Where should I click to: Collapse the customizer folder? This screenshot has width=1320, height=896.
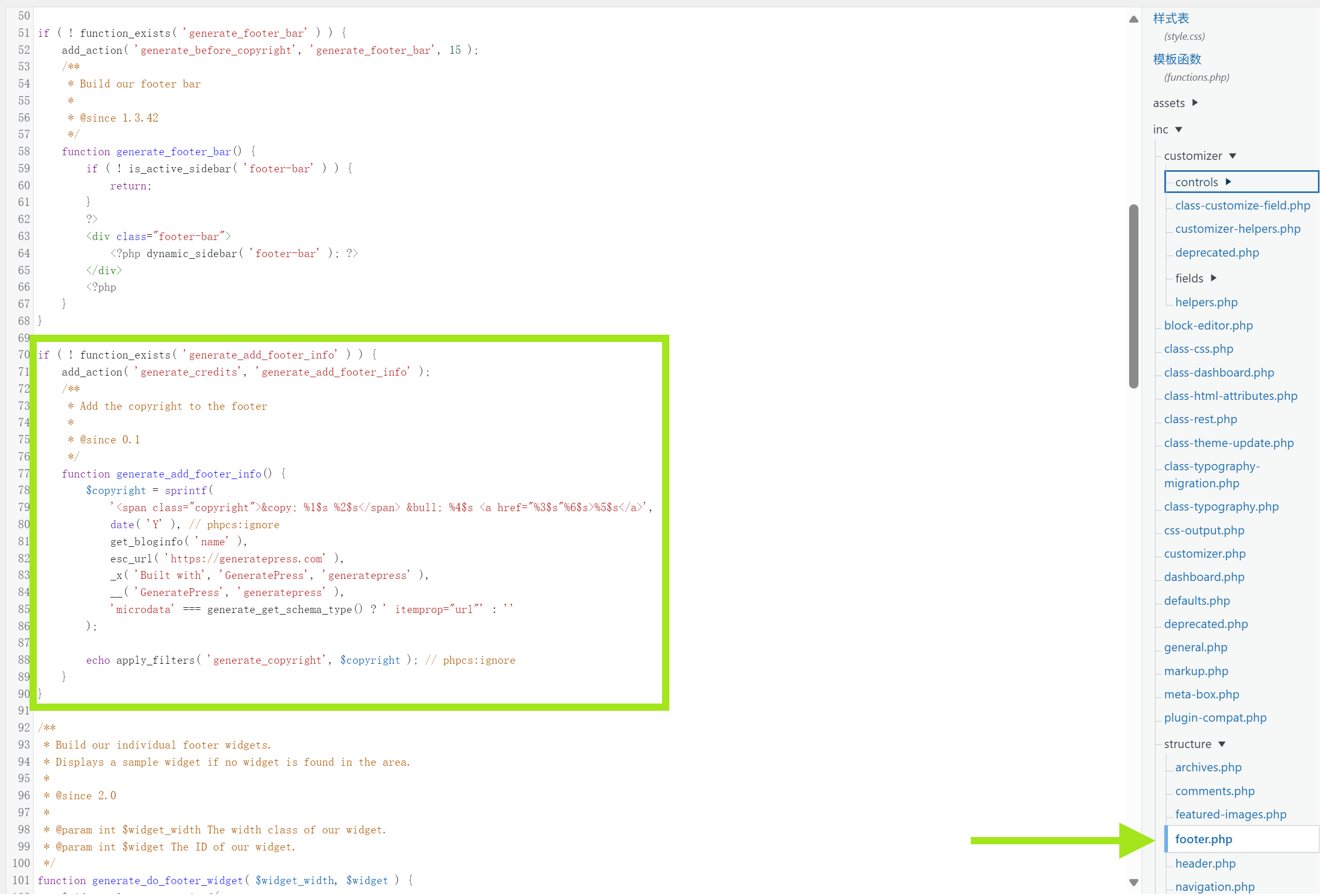(1200, 156)
